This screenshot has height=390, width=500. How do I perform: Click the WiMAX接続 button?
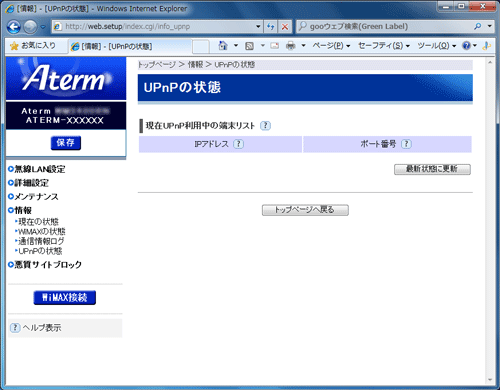click(x=65, y=297)
